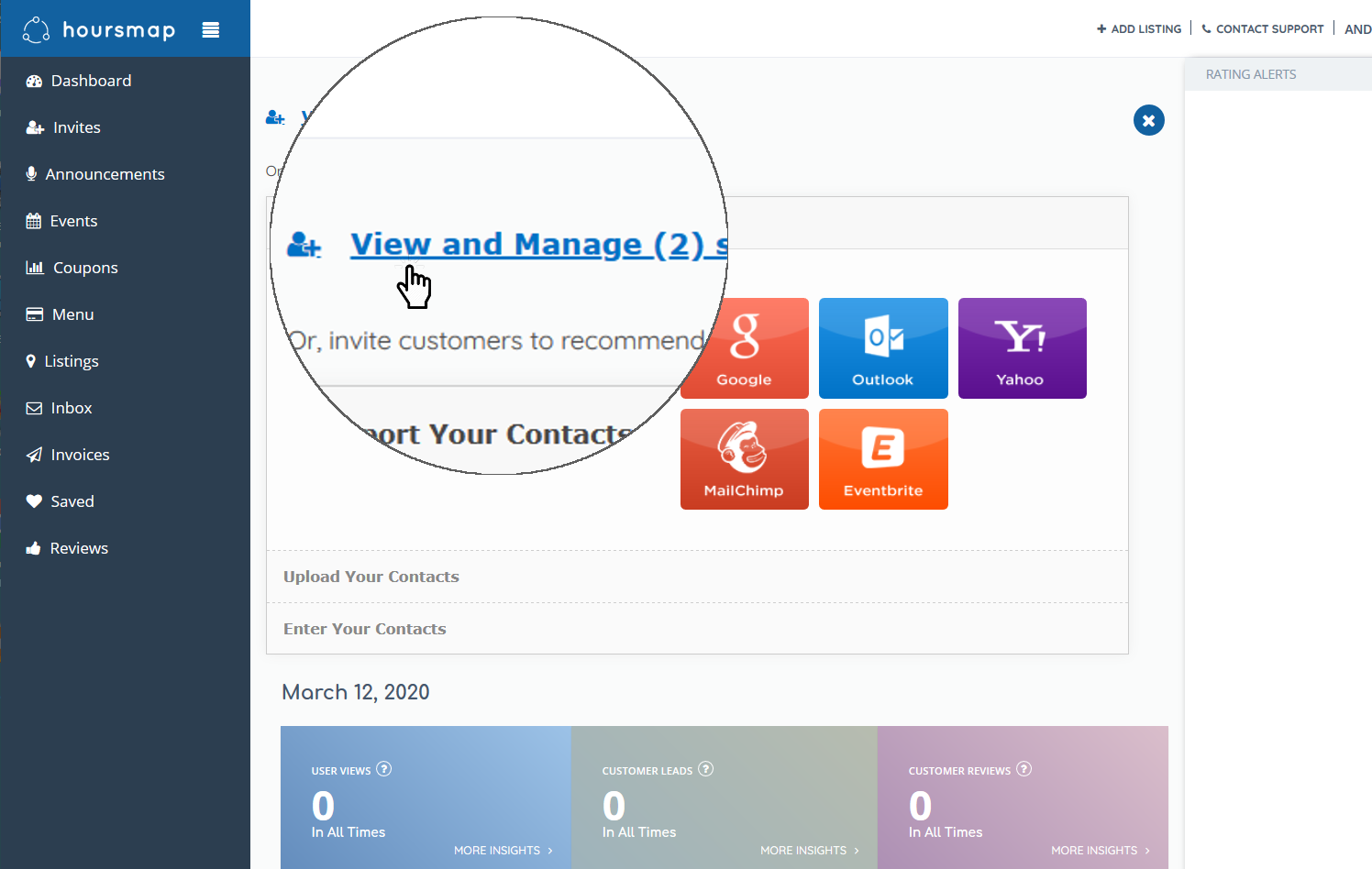The image size is (1372, 869).
Task: Click the Customer Reviews stats card
Action: click(1023, 797)
